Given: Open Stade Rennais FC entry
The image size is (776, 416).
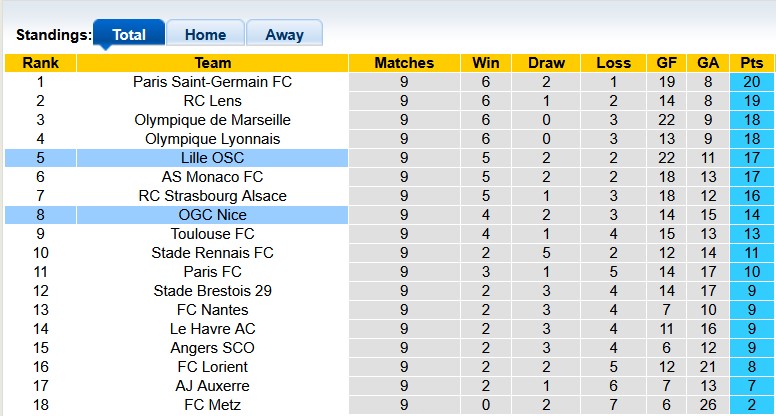Looking at the screenshot, I should pos(212,253).
